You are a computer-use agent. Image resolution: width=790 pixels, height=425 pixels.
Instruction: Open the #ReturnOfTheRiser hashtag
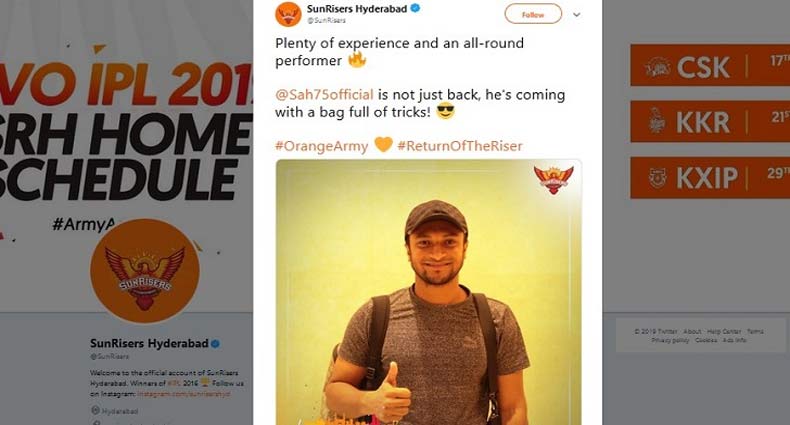459,146
